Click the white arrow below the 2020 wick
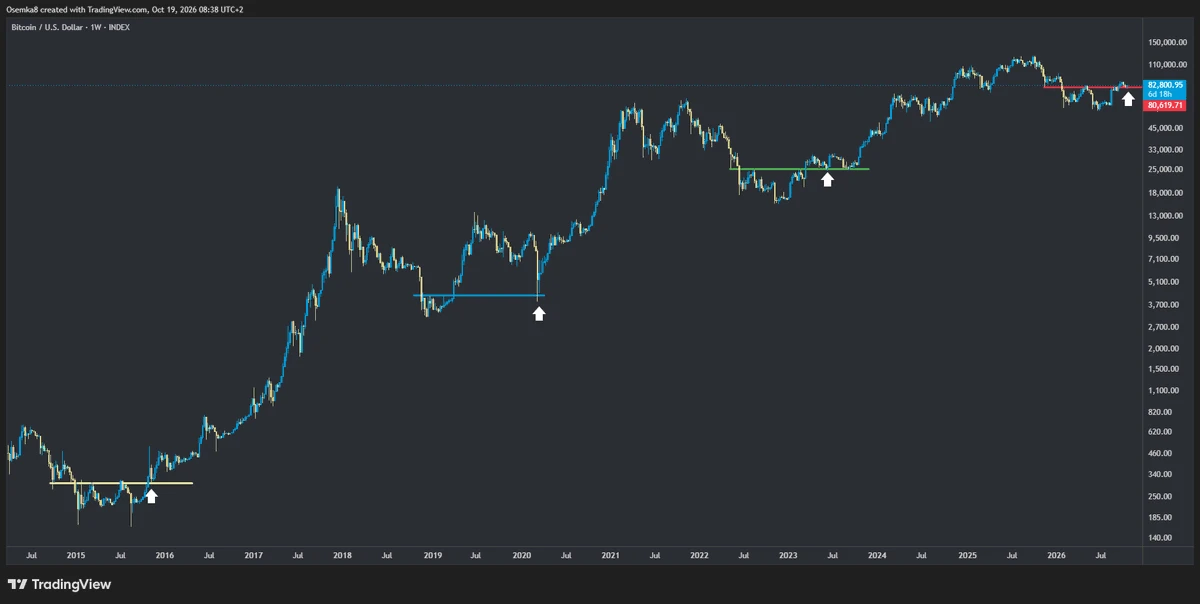 tap(539, 314)
